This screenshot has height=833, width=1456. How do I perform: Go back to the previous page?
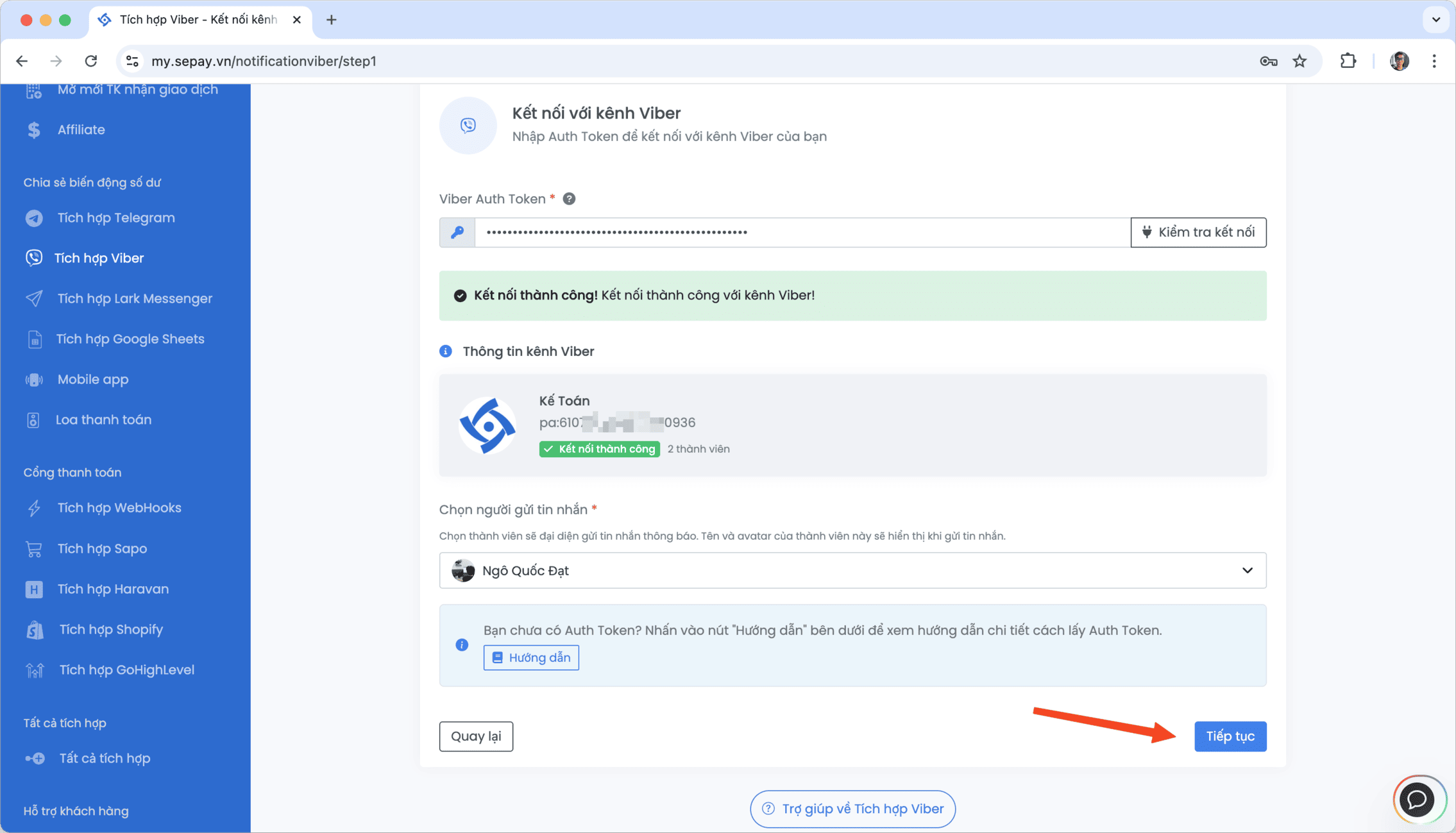[x=22, y=61]
